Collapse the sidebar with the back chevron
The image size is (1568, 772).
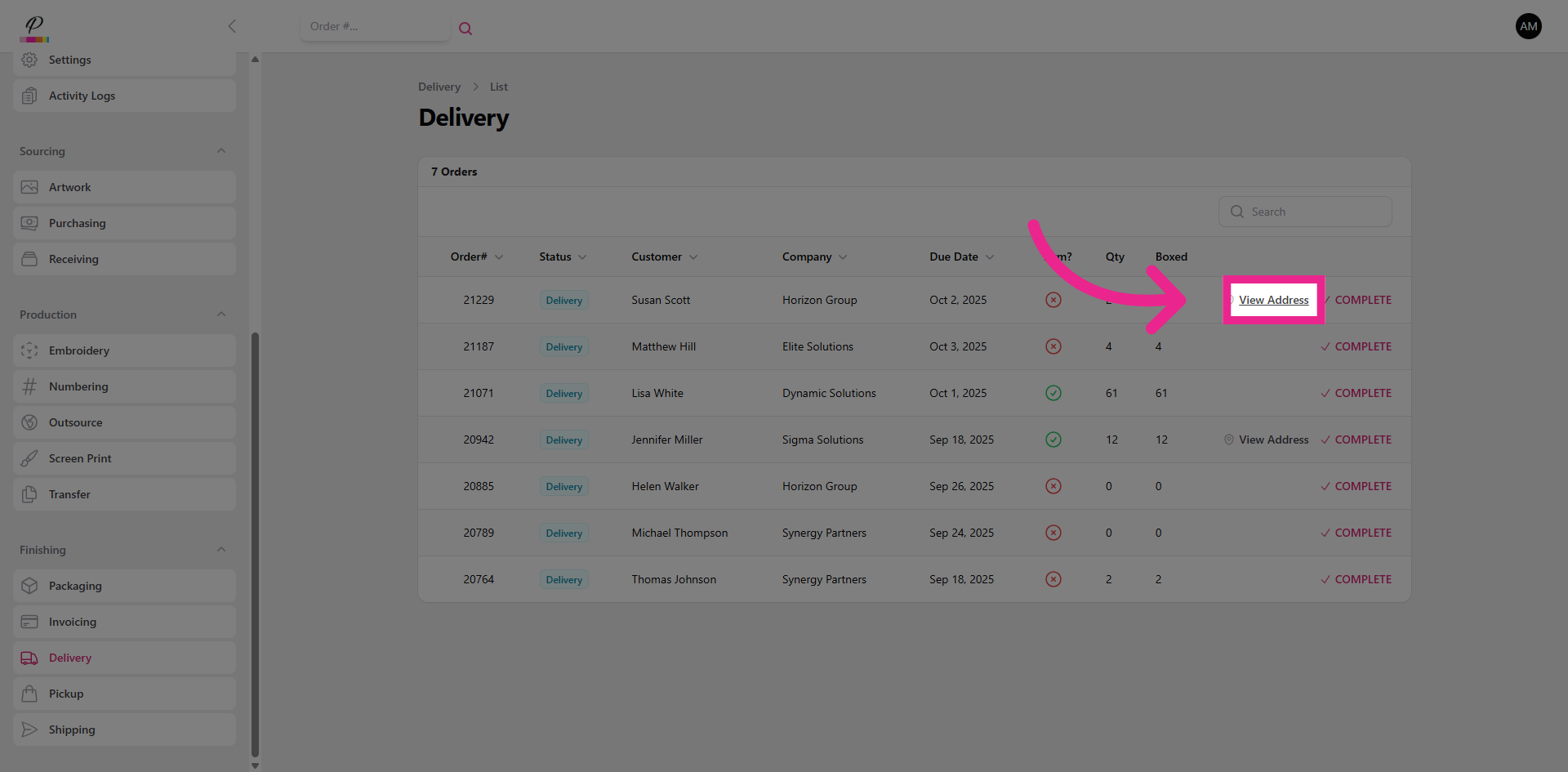coord(232,26)
